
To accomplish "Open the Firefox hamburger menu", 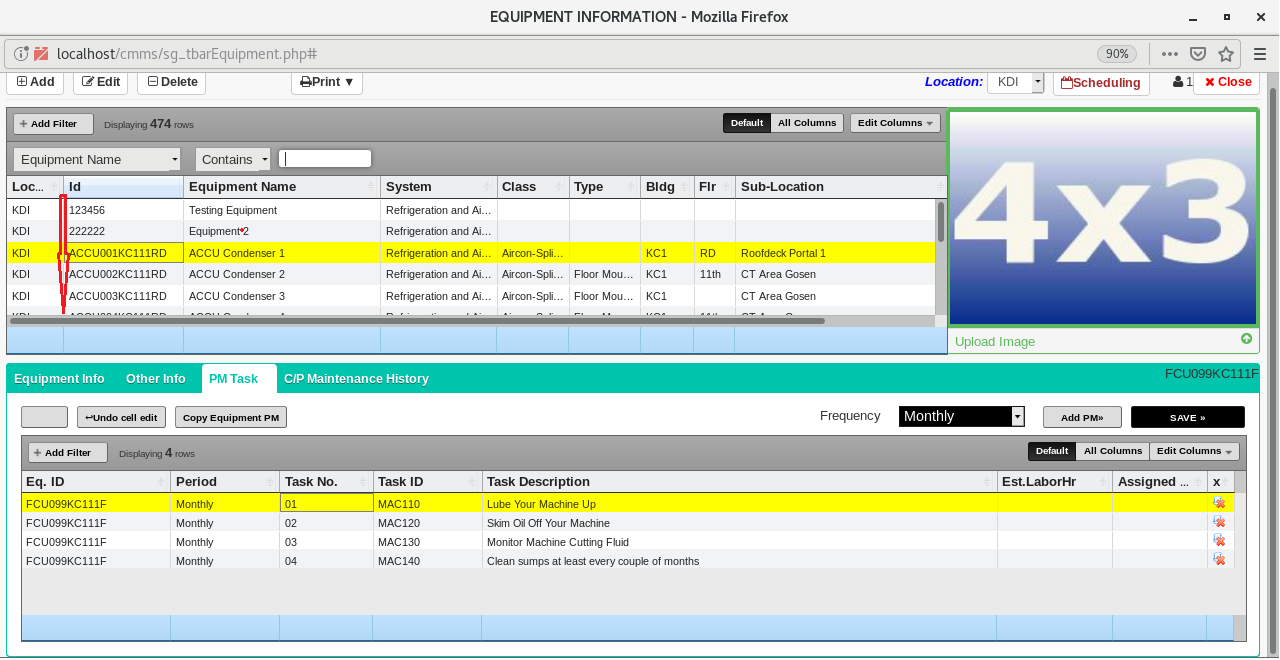I will [x=1258, y=54].
